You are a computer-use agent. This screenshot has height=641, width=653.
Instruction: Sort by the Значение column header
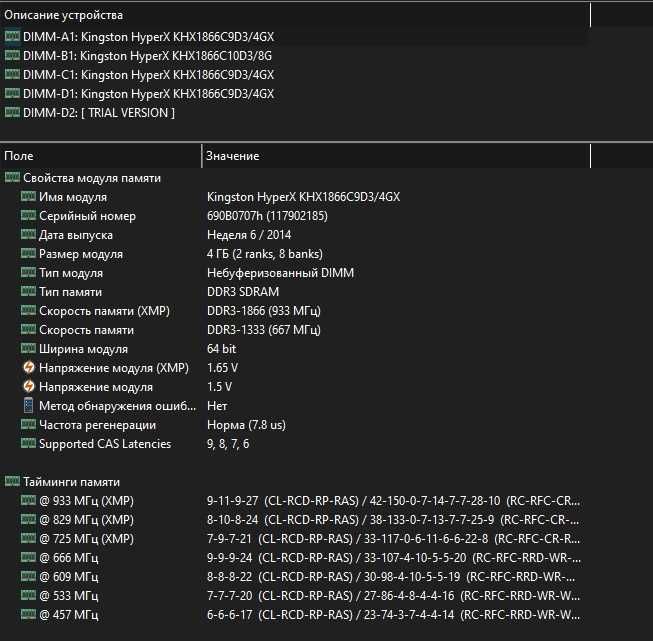point(396,156)
